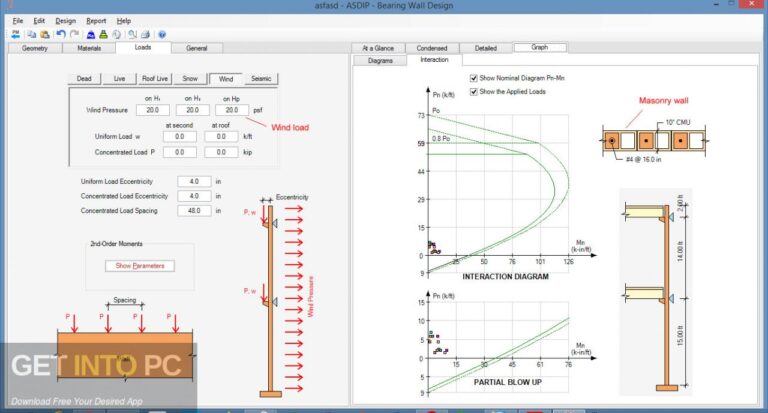768x413 pixels.
Task: Click the round dial toolbar icon
Action: [x=117, y=34]
